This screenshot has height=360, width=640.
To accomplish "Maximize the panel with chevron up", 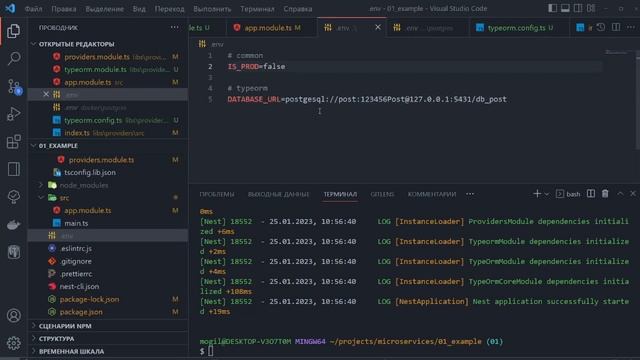I will point(620,194).
